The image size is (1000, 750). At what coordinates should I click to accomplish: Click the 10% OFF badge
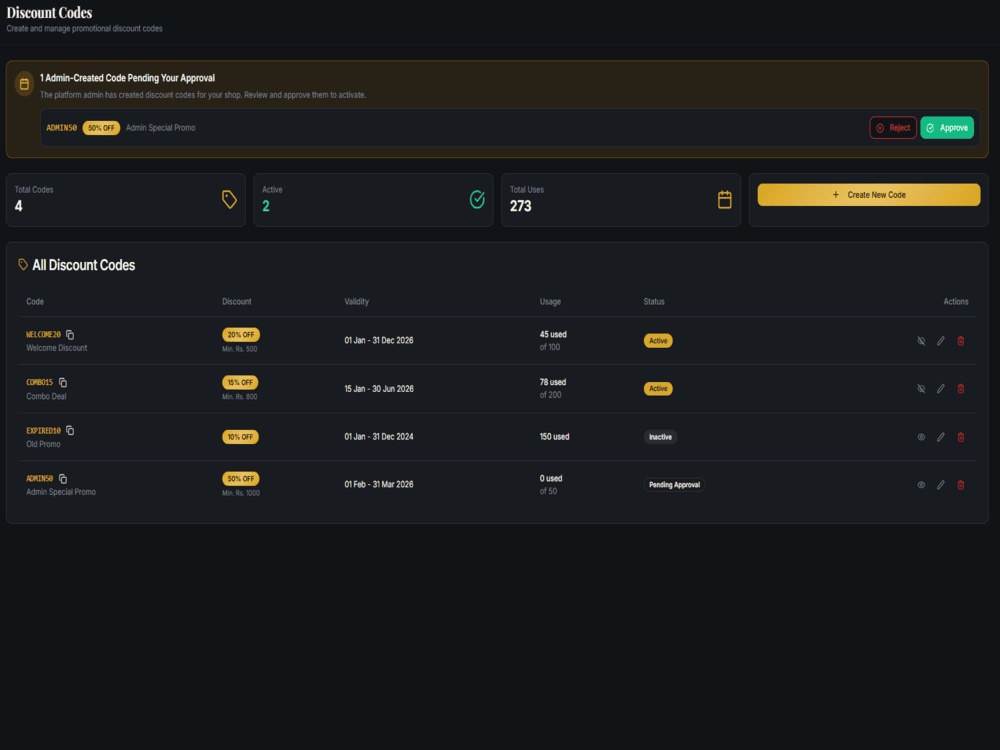pyautogui.click(x=240, y=437)
